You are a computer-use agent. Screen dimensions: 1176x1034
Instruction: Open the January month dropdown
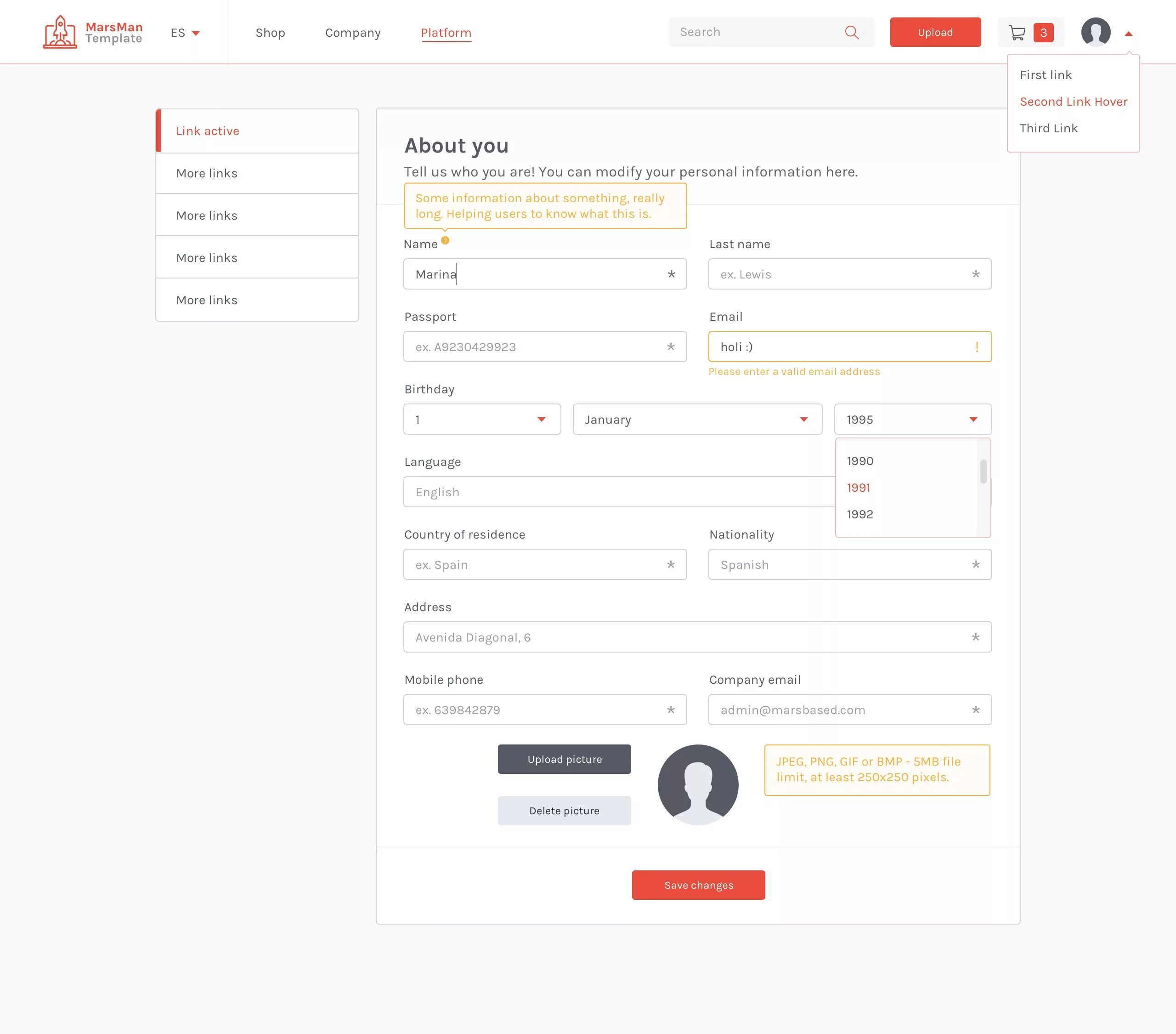(x=697, y=419)
